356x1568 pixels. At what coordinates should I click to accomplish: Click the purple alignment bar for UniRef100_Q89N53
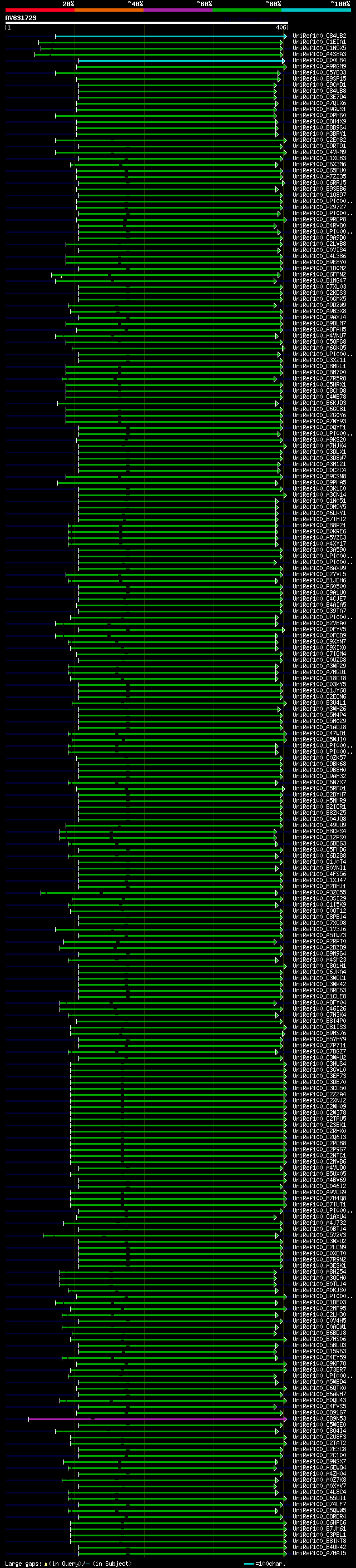point(157,1418)
